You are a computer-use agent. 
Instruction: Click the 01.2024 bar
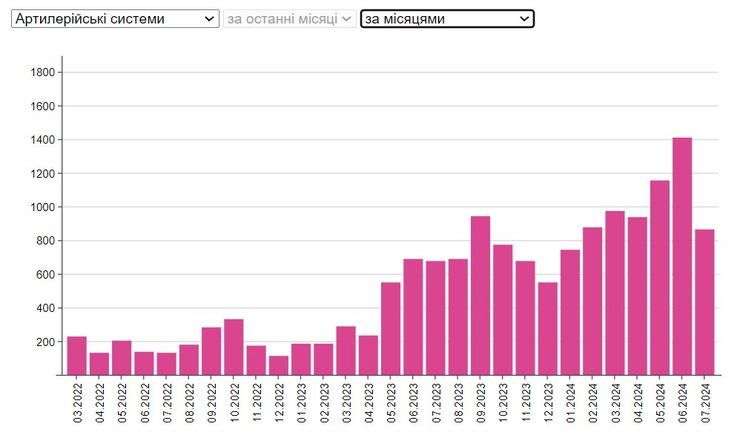[x=570, y=312]
